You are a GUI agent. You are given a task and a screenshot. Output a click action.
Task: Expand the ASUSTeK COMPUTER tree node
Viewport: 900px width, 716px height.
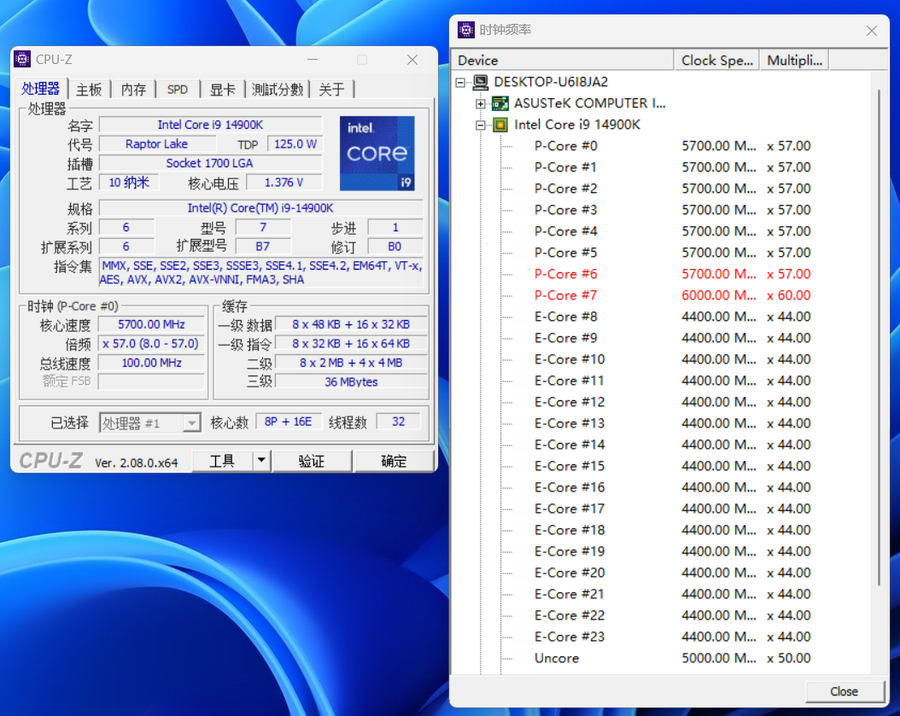[481, 103]
